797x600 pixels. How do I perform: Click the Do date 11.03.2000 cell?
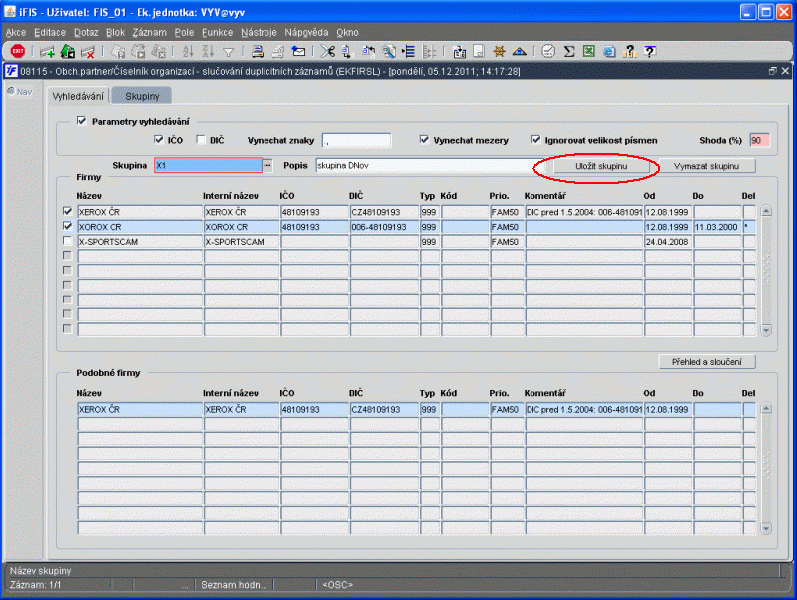point(717,227)
